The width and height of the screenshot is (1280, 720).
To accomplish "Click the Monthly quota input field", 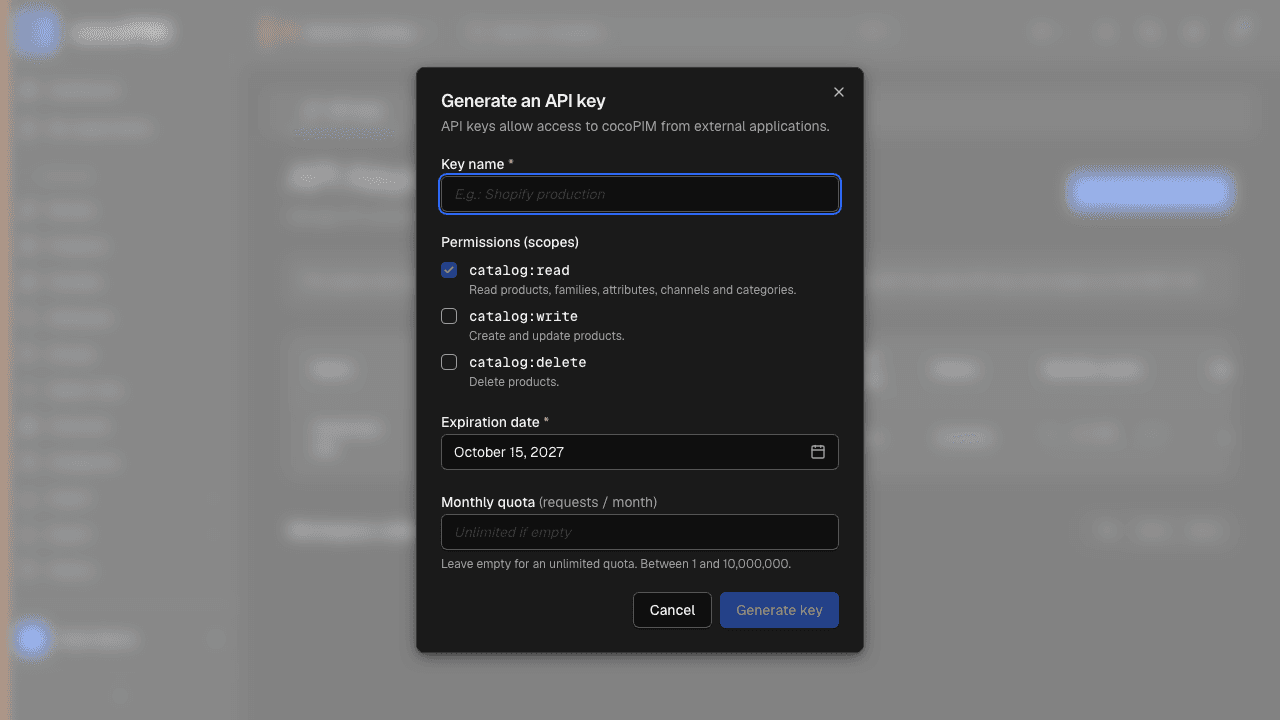I will 640,532.
